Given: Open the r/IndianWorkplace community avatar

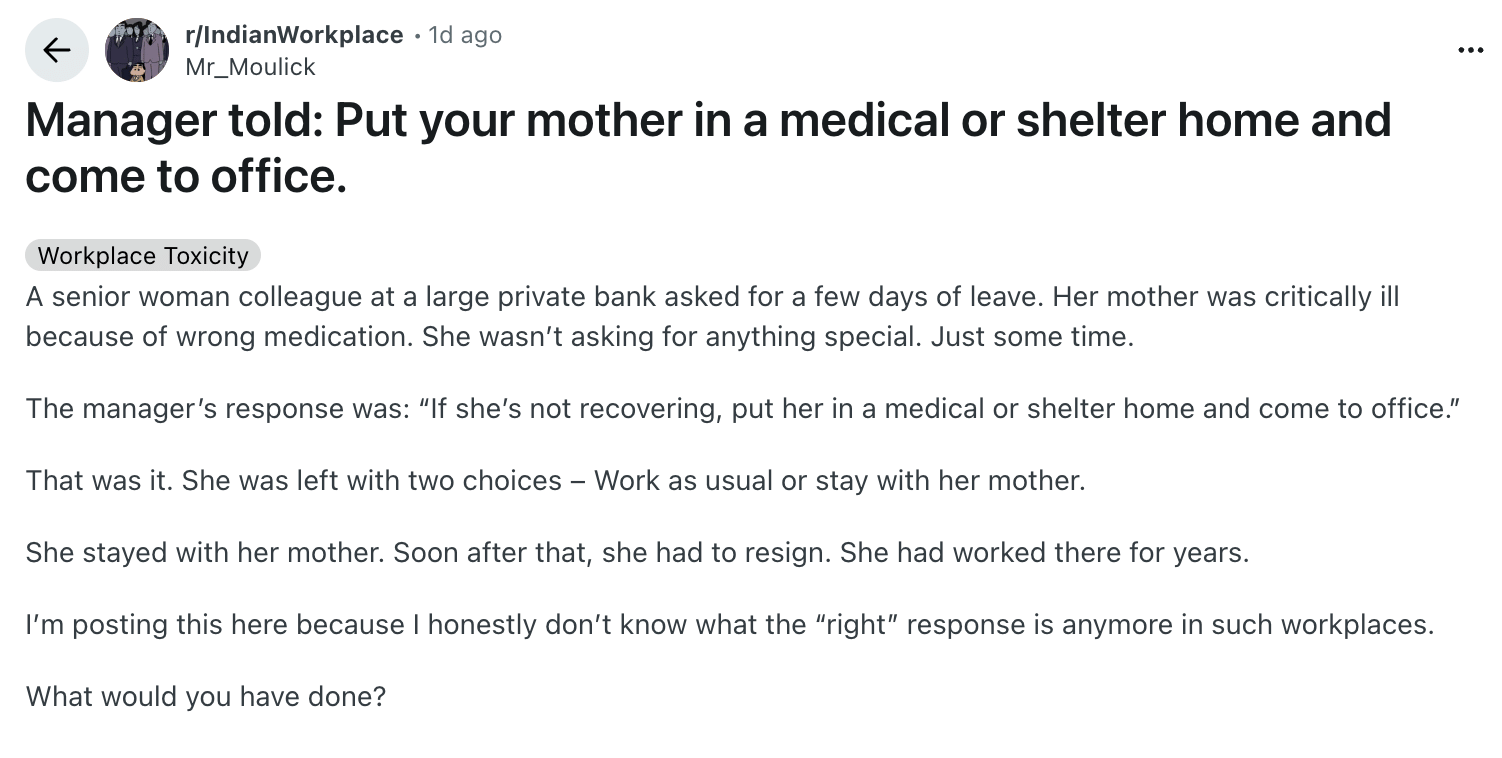Looking at the screenshot, I should [x=137, y=50].
